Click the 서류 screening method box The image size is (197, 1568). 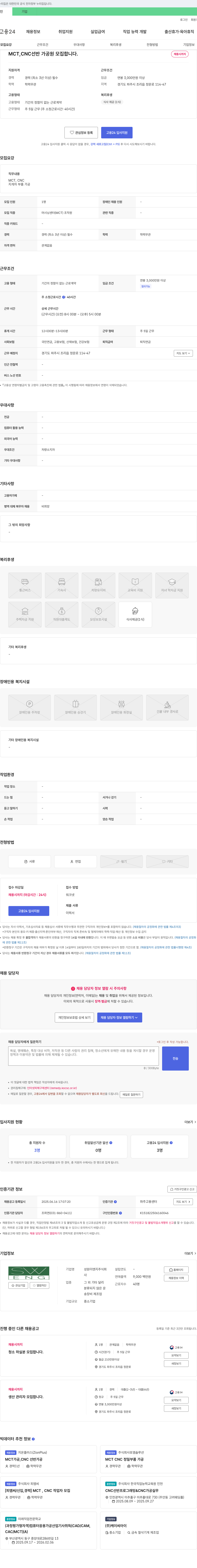pos(29,861)
